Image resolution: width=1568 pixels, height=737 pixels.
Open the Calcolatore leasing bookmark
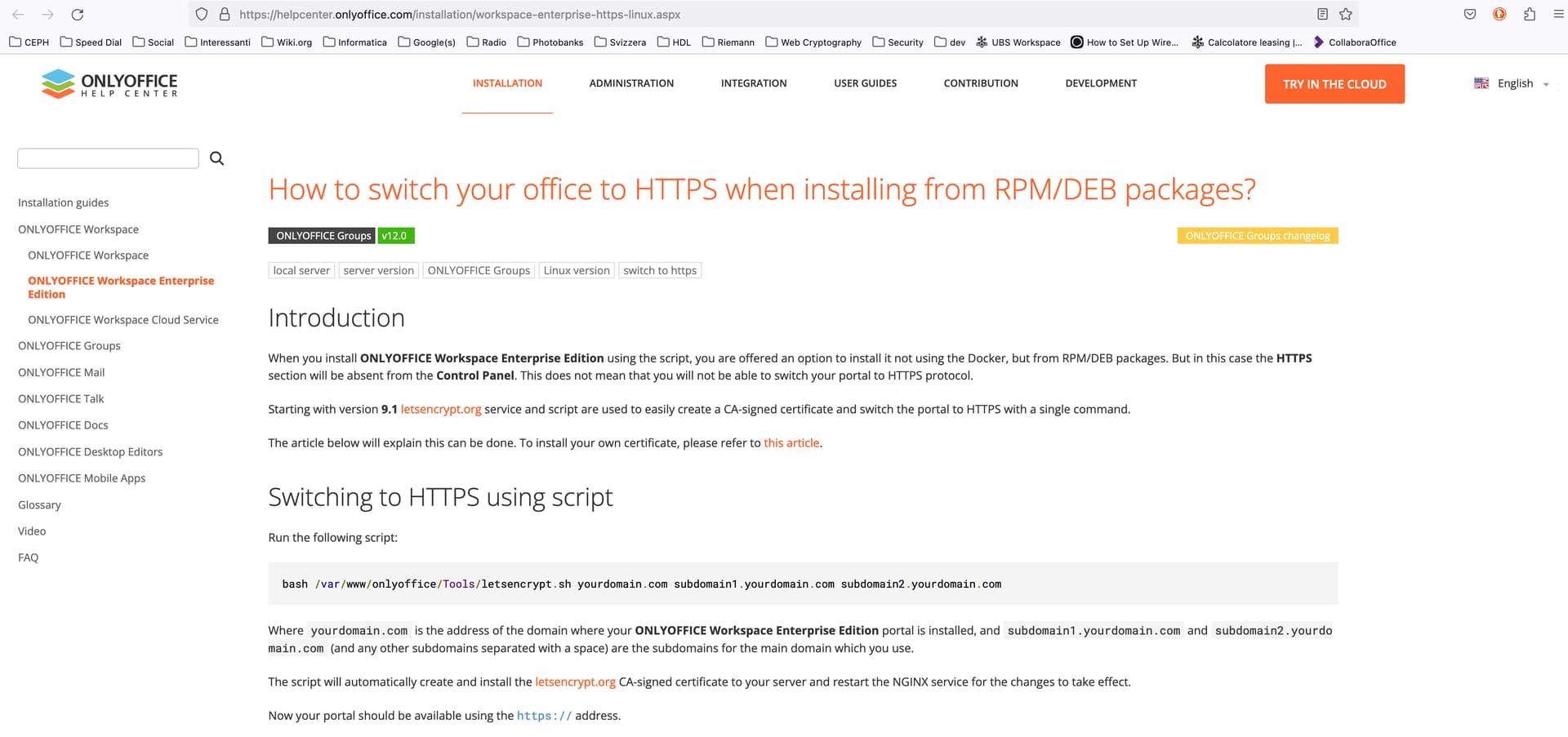click(1247, 42)
